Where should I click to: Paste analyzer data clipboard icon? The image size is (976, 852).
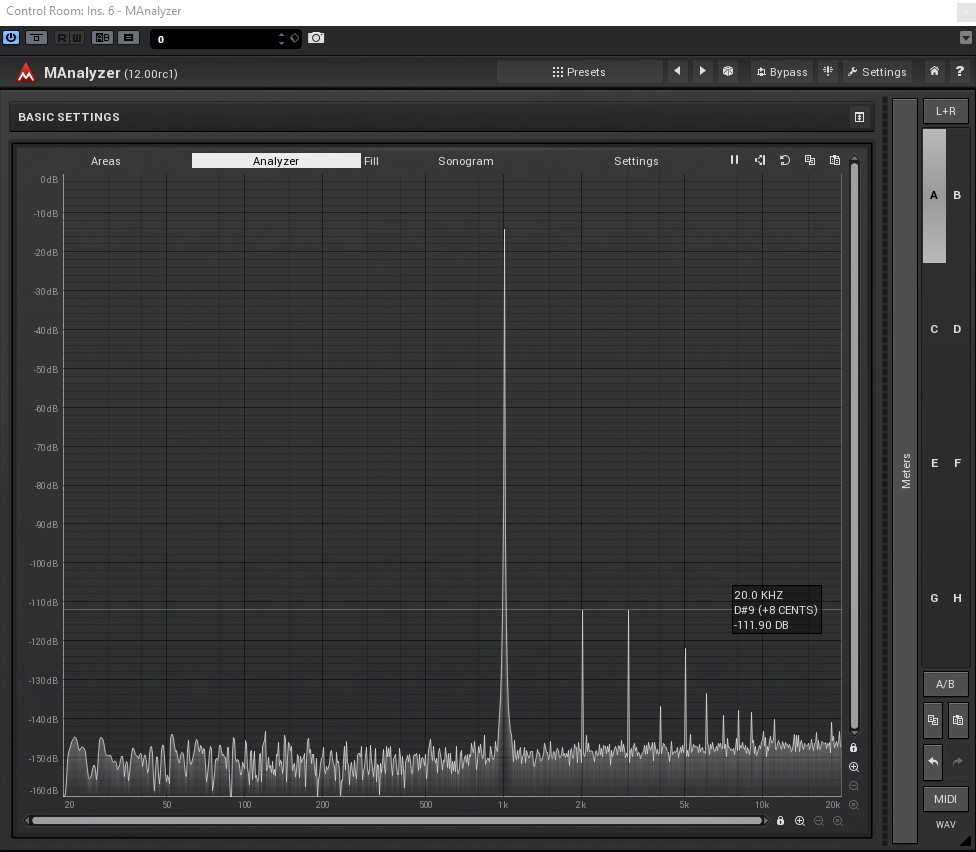(835, 160)
